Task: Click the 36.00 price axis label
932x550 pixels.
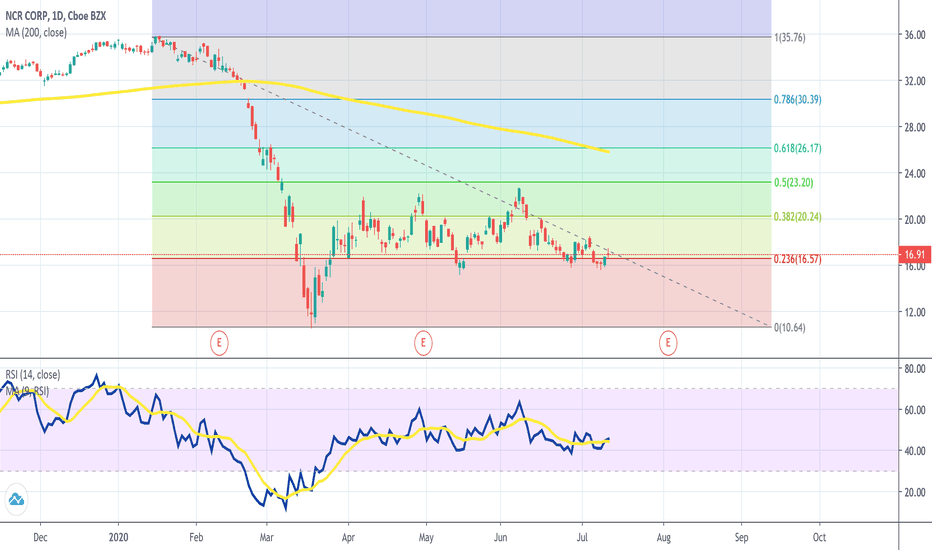Action: coord(915,35)
